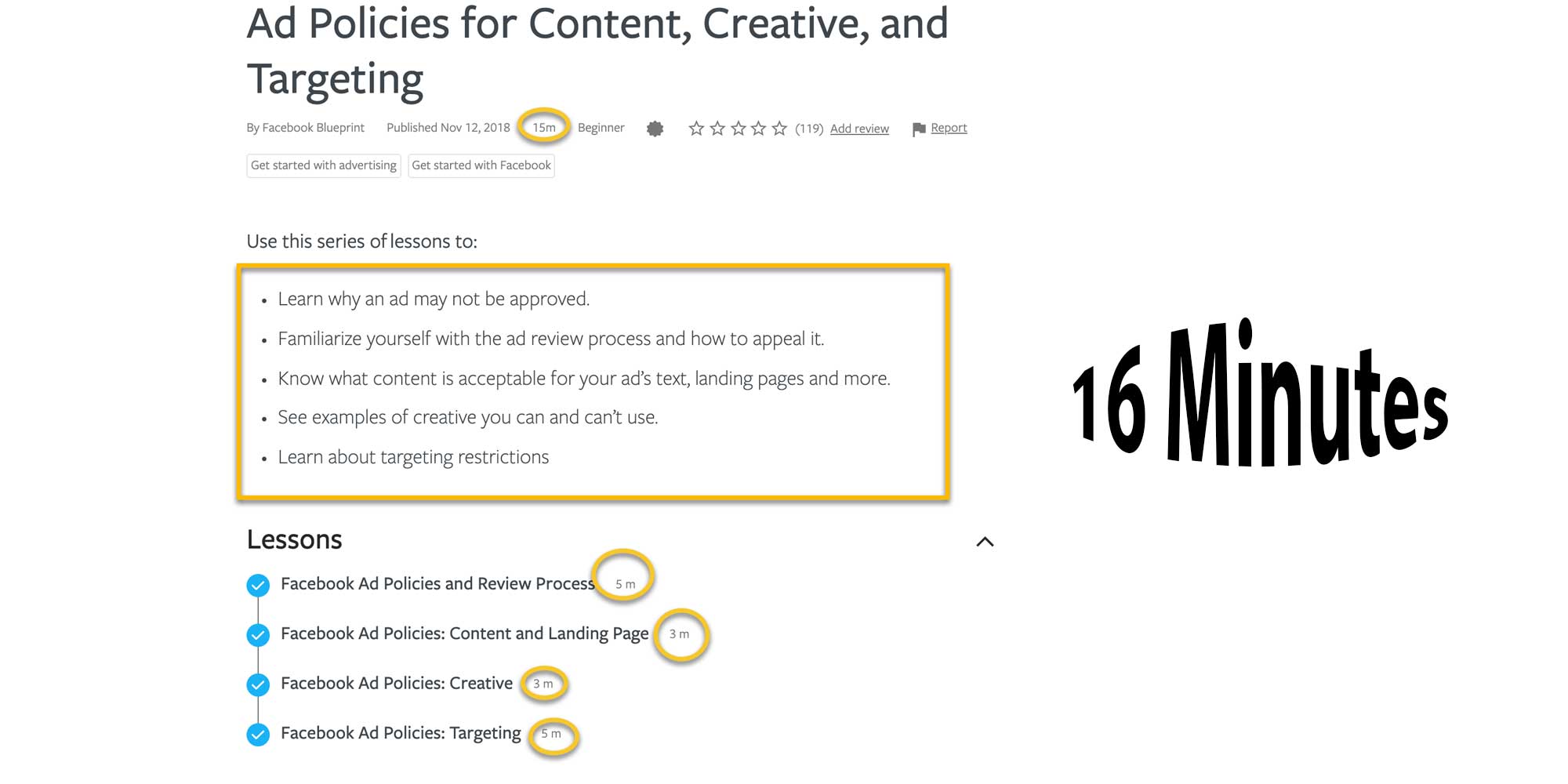Select the fourth rating star
The width and height of the screenshot is (1568, 784).
(x=758, y=129)
